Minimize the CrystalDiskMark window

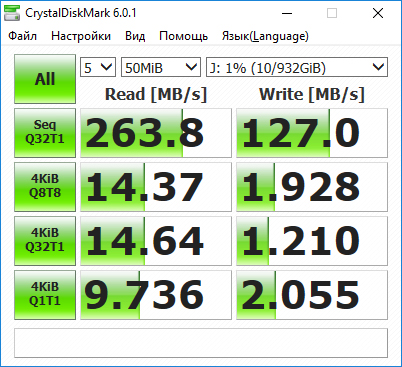[287, 14]
